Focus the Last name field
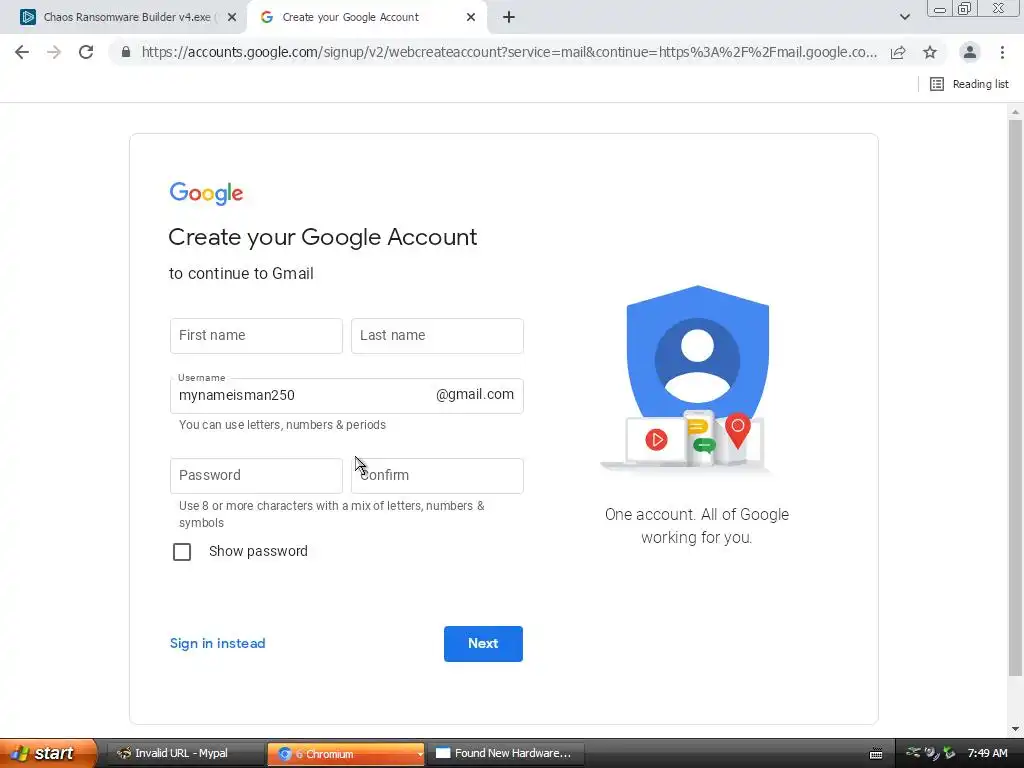The height and width of the screenshot is (768, 1024). pos(437,336)
